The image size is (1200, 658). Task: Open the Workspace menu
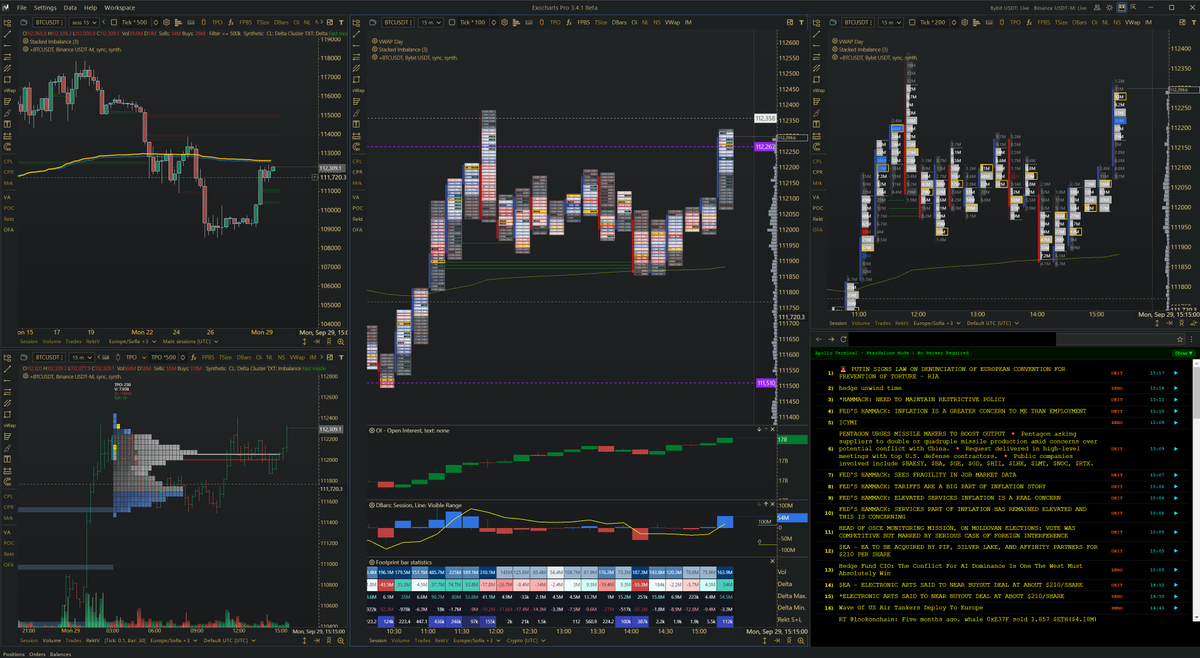(x=120, y=7)
